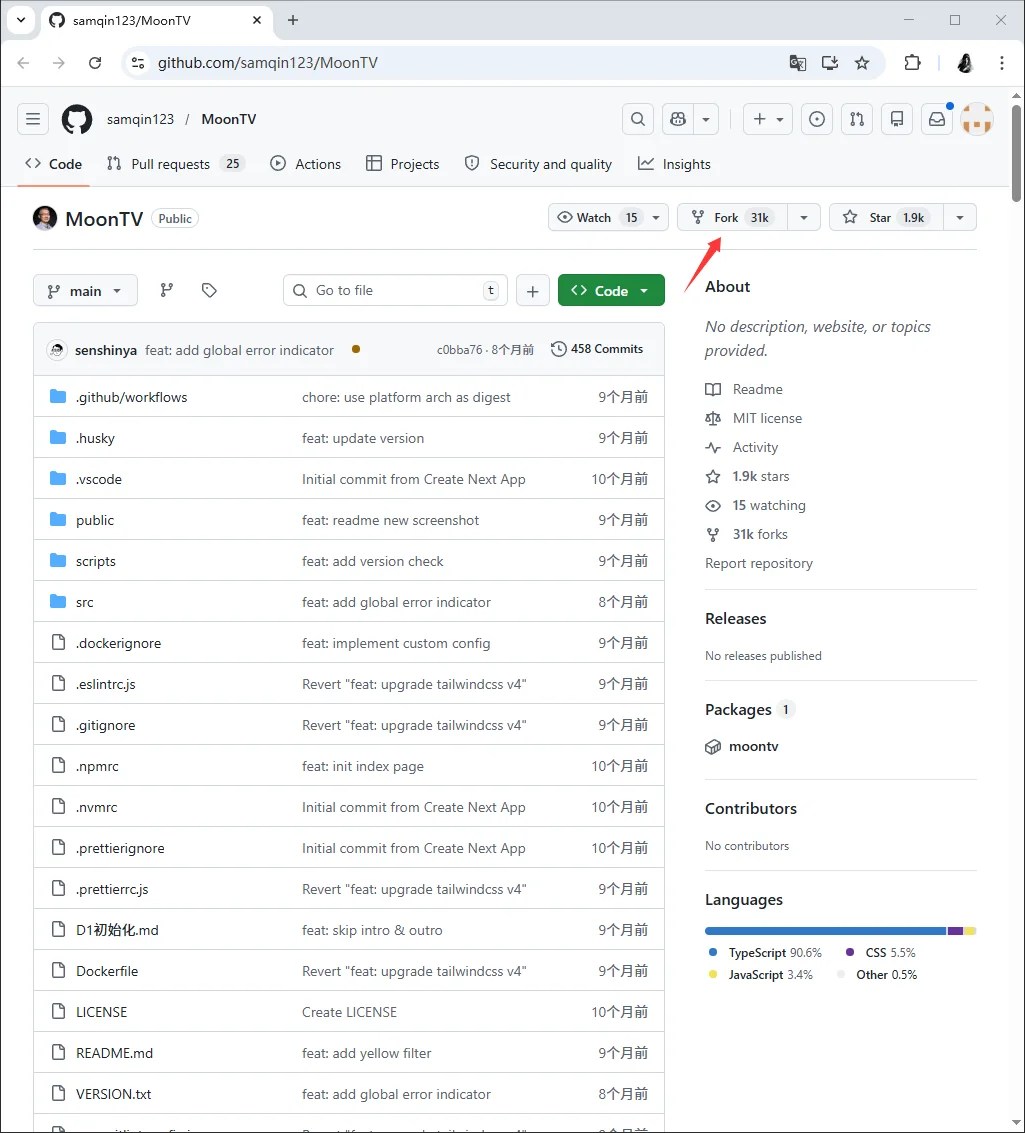This screenshot has width=1025, height=1133.
Task: Open Chrome profile avatar icon
Action: coord(965,63)
